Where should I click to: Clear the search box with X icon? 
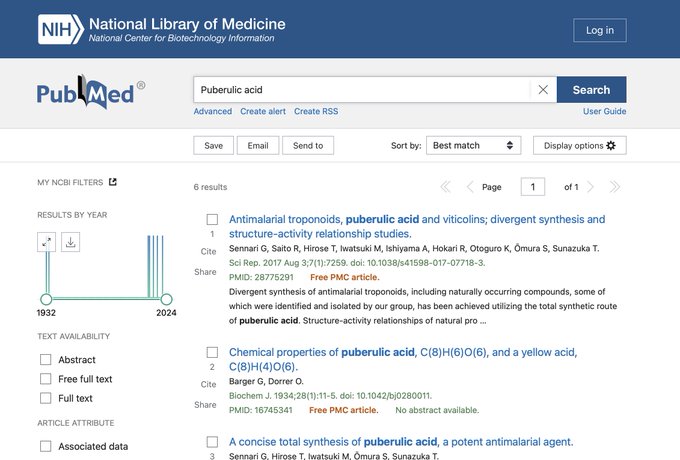pyautogui.click(x=543, y=90)
